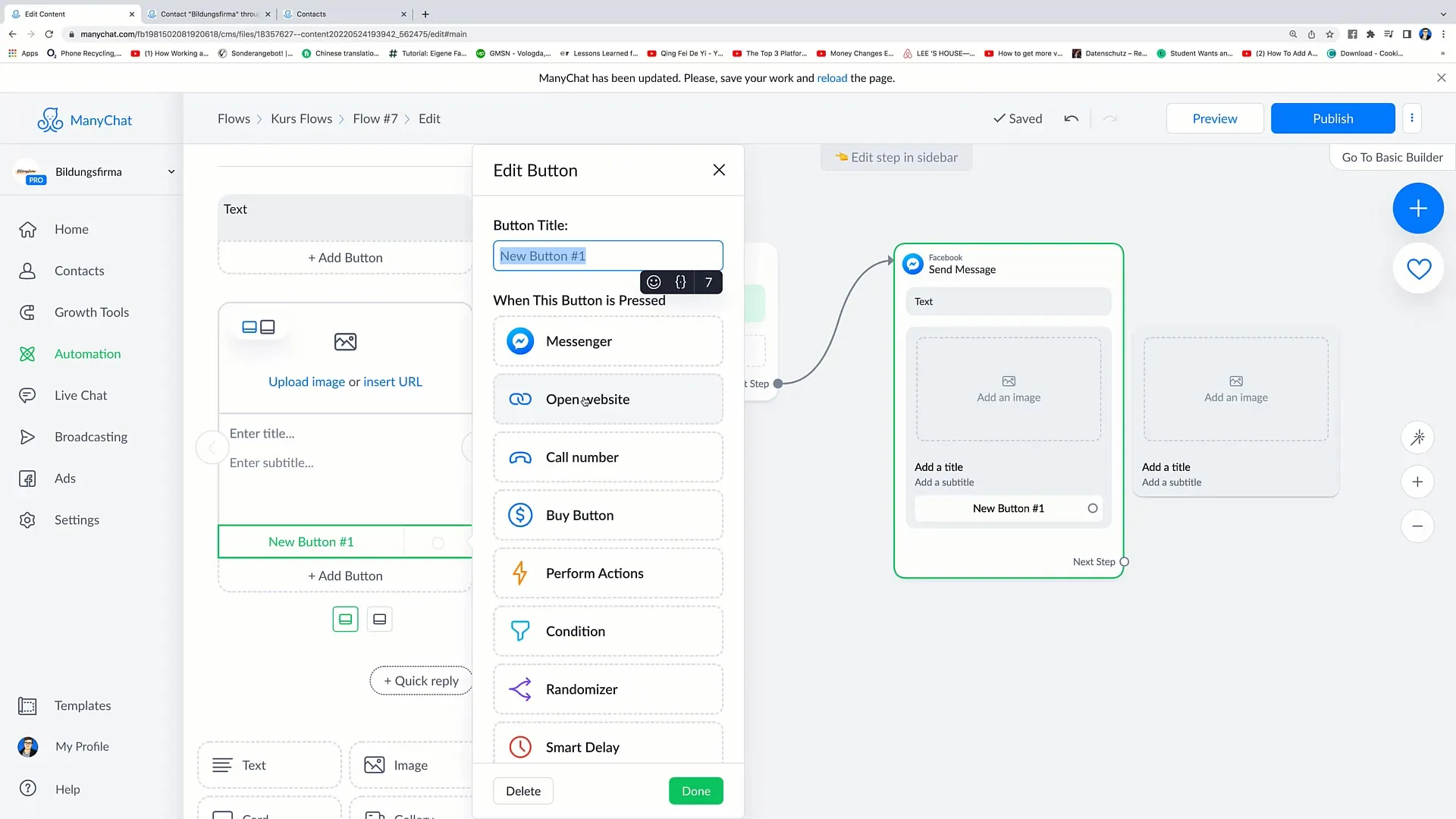Add an Image content block

coord(410,765)
